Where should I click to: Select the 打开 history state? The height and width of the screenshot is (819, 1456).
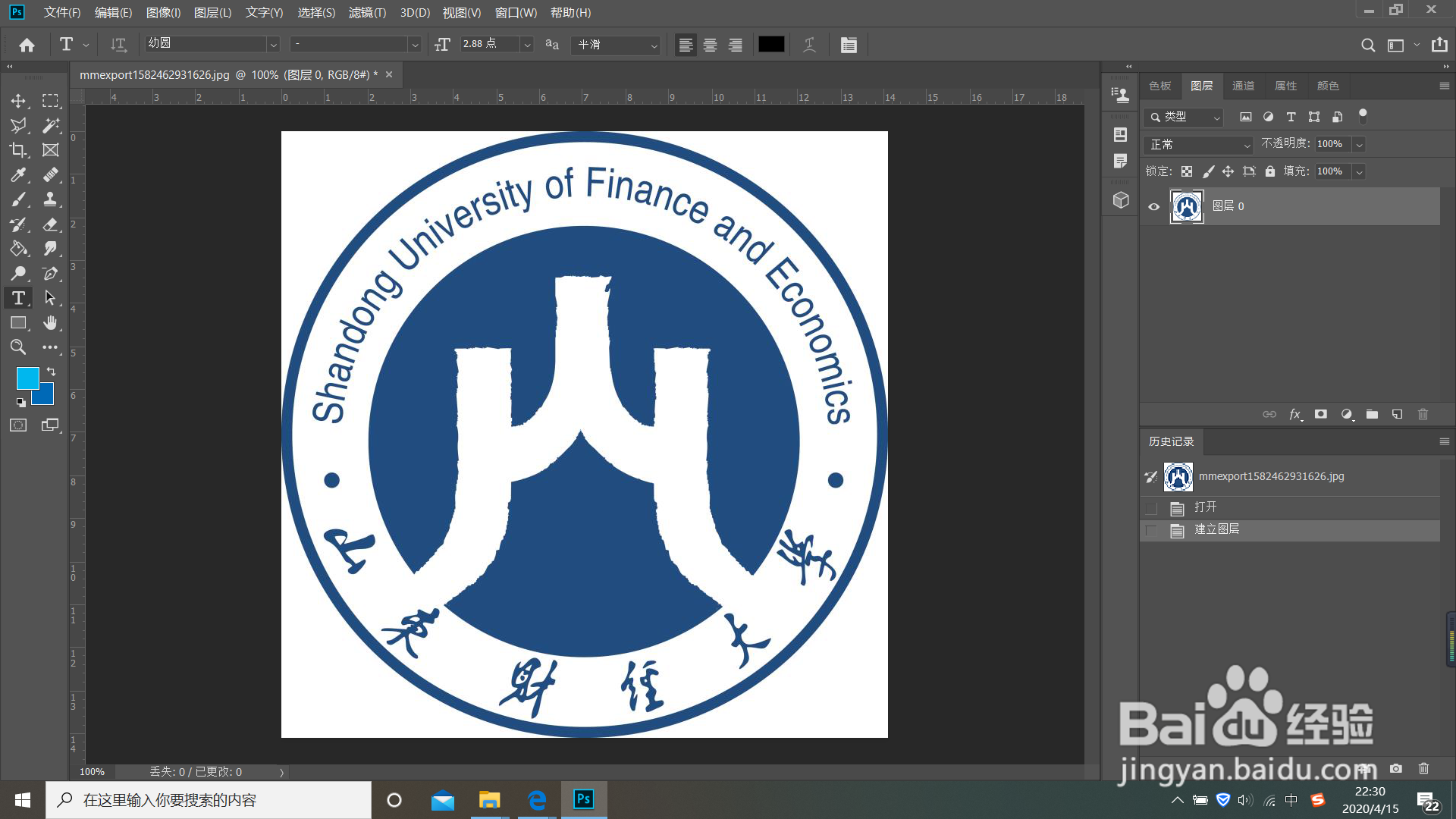point(1290,507)
